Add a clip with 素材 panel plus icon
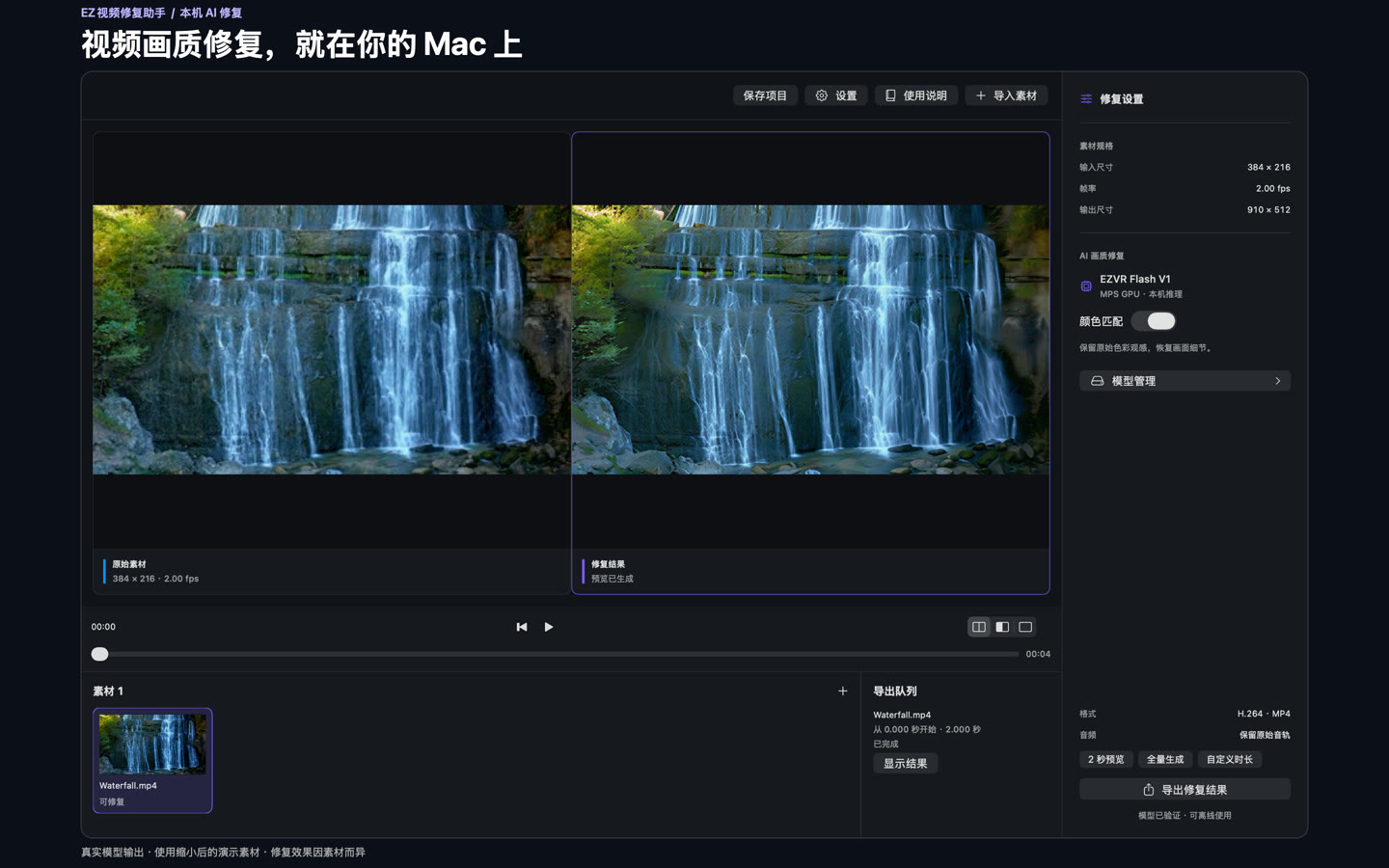 (x=843, y=691)
